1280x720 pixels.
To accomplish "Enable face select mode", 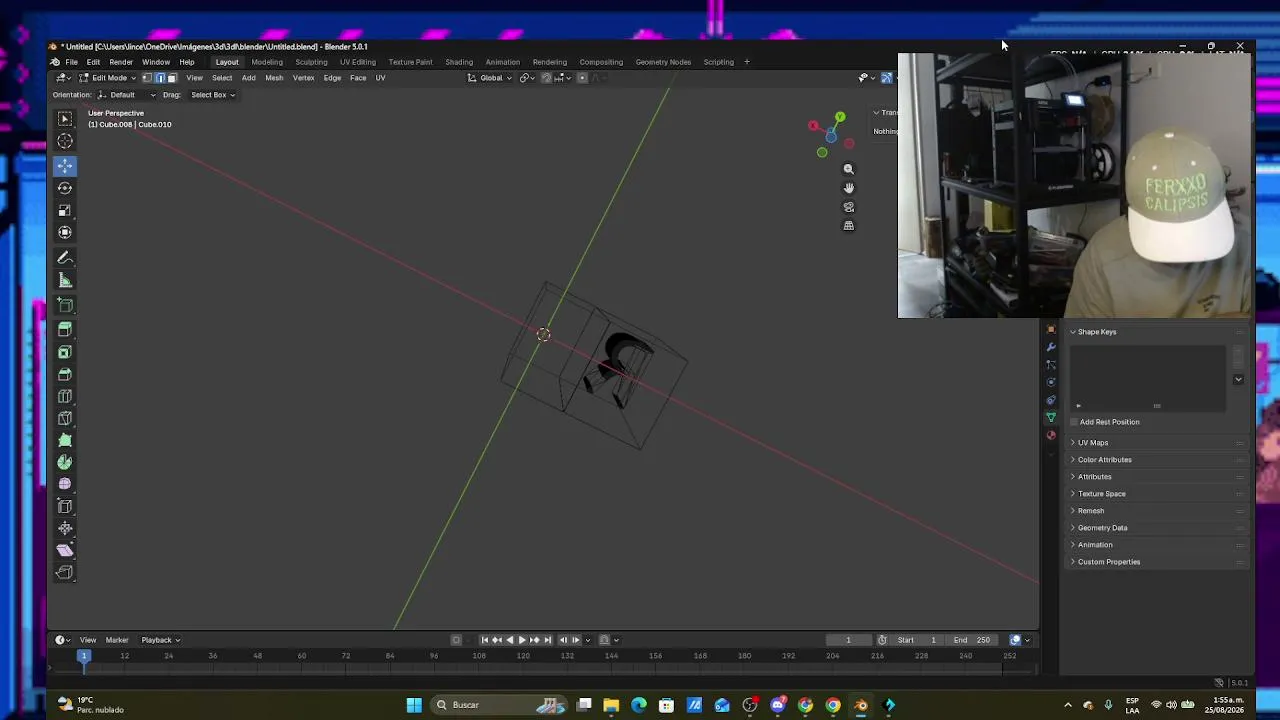I will pos(172,78).
